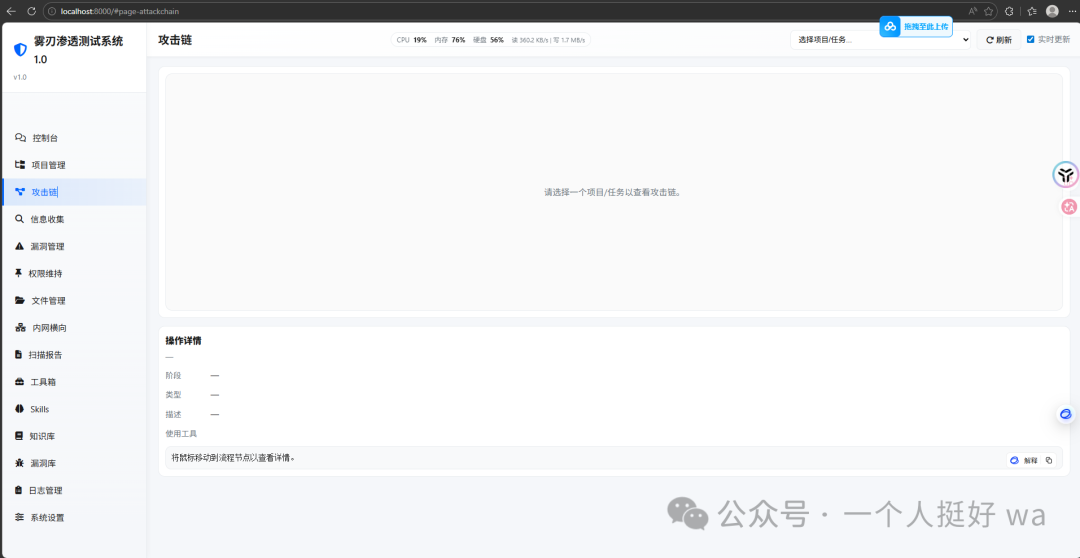Click the 将鼠标移动到流程节点以查看详情 text box
This screenshot has height=558, width=1080.
pyautogui.click(x=614, y=458)
